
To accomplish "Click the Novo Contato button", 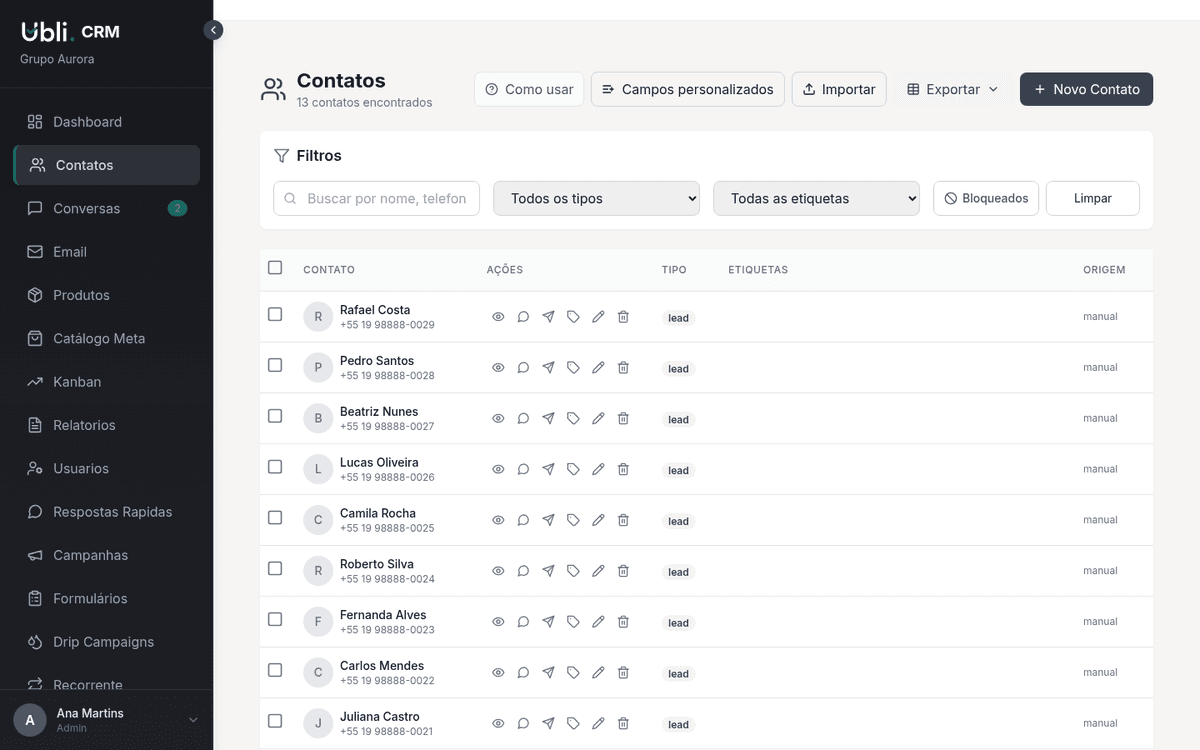I will tap(1086, 89).
